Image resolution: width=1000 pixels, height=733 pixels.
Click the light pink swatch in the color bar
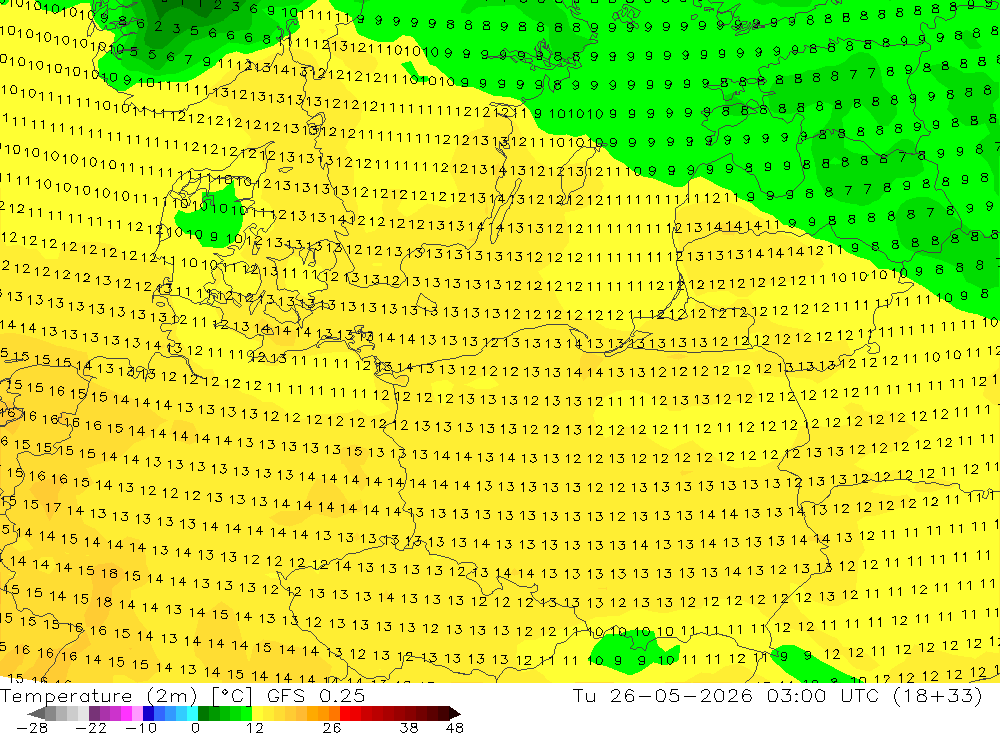click(138, 713)
